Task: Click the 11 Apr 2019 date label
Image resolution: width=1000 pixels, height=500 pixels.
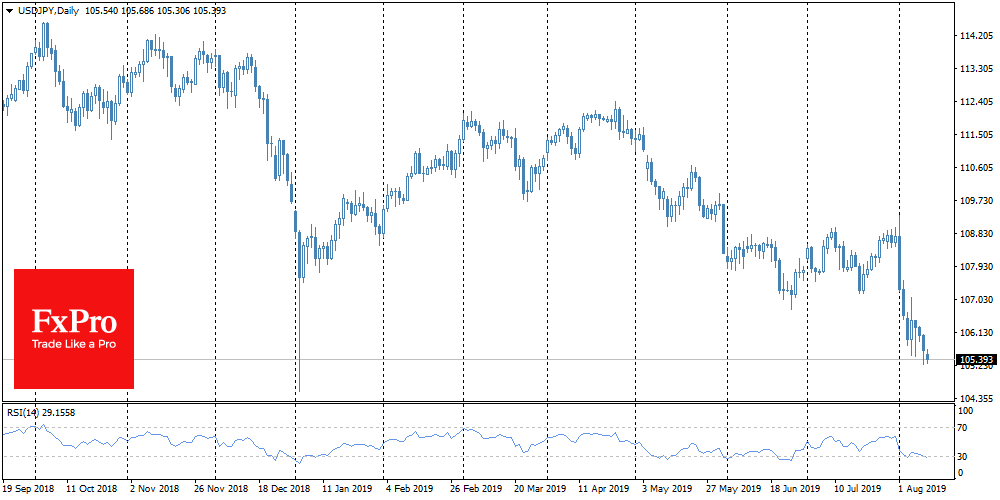Action: pyautogui.click(x=605, y=490)
